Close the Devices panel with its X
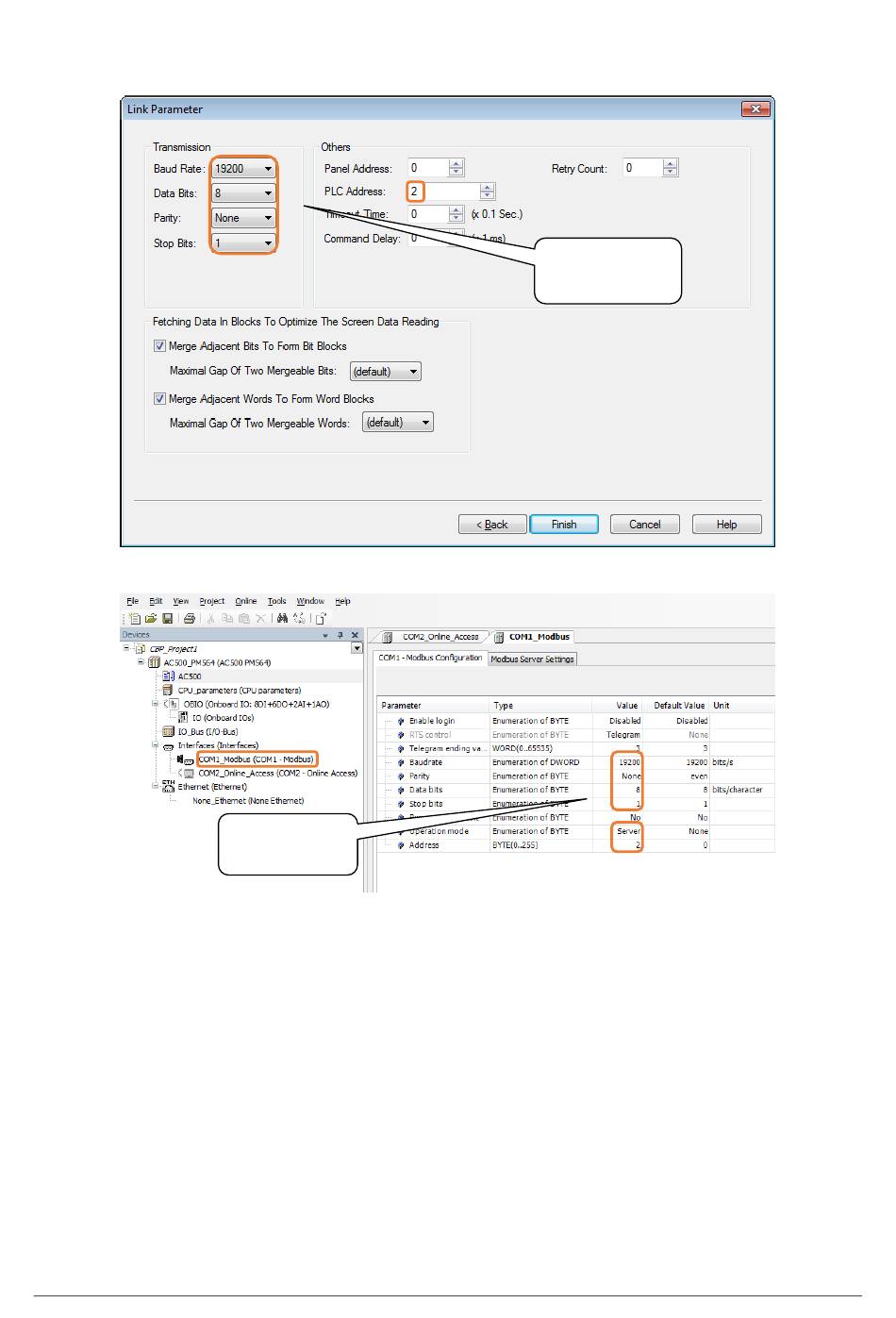Screen dimensions: 896x1318 (x=355, y=635)
